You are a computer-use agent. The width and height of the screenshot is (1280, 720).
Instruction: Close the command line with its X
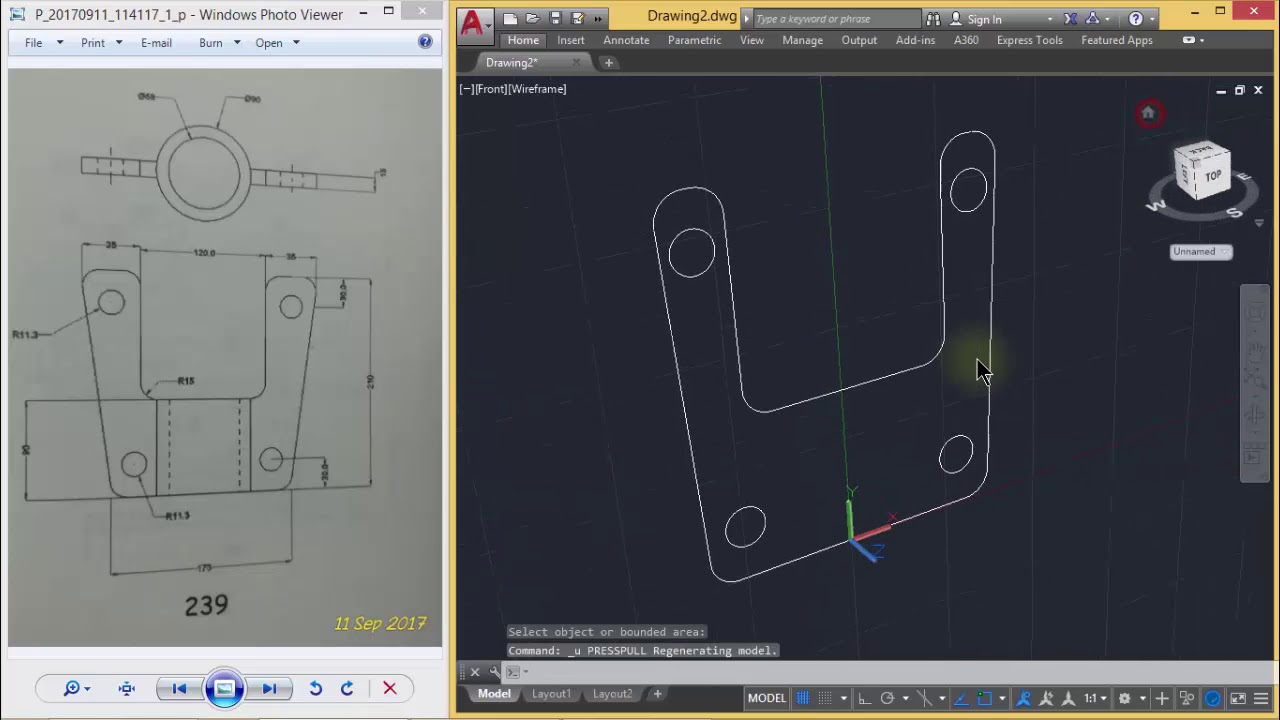(x=475, y=672)
